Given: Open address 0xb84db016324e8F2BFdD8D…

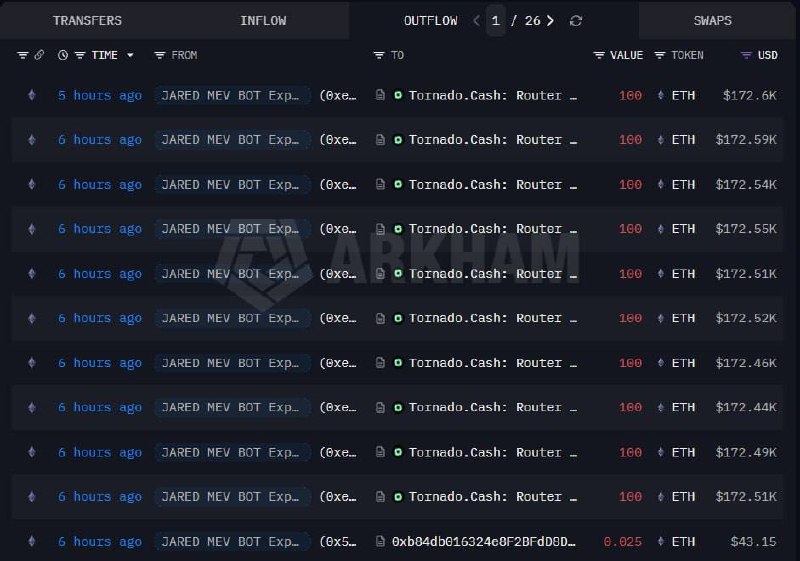Looking at the screenshot, I should [x=483, y=542].
